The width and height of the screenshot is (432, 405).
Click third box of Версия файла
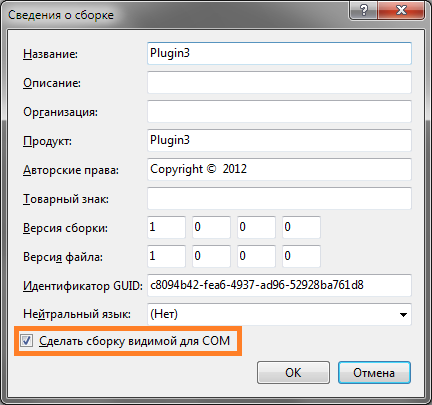[x=256, y=256]
